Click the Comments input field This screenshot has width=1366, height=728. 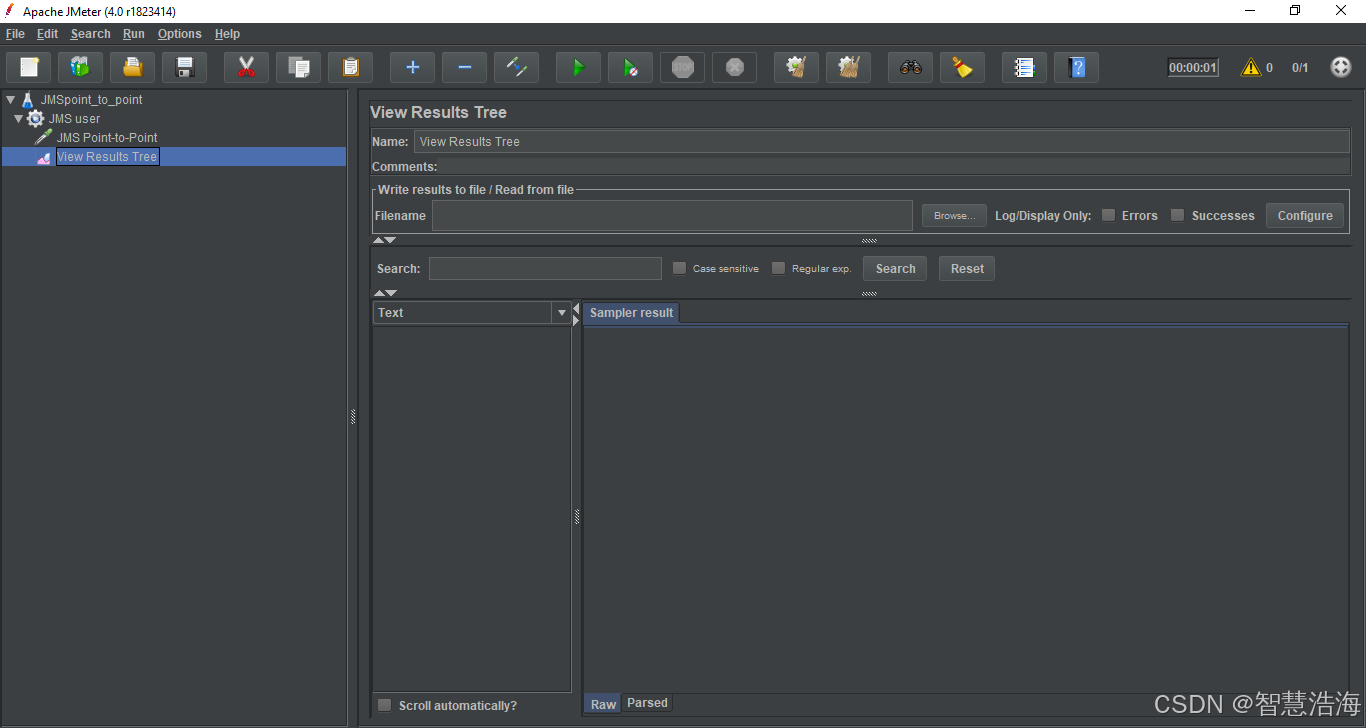click(x=895, y=166)
